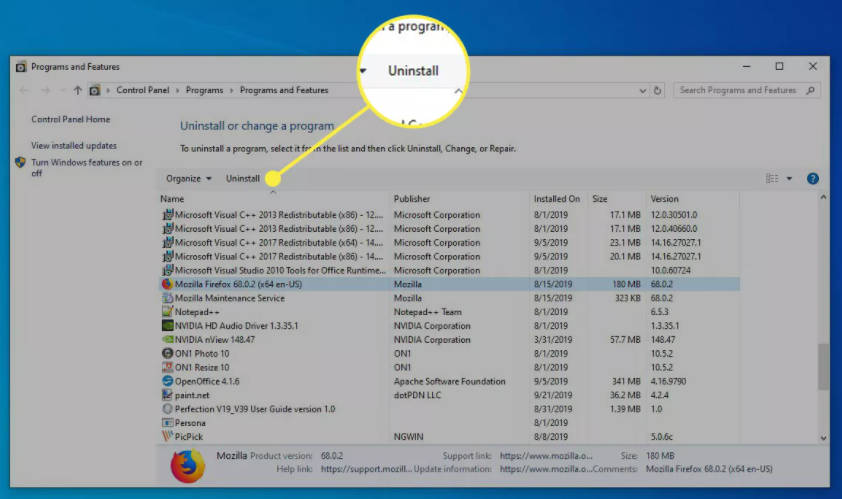The width and height of the screenshot is (842, 499).
Task: Go up one level with the Up arrow
Action: pos(78,90)
